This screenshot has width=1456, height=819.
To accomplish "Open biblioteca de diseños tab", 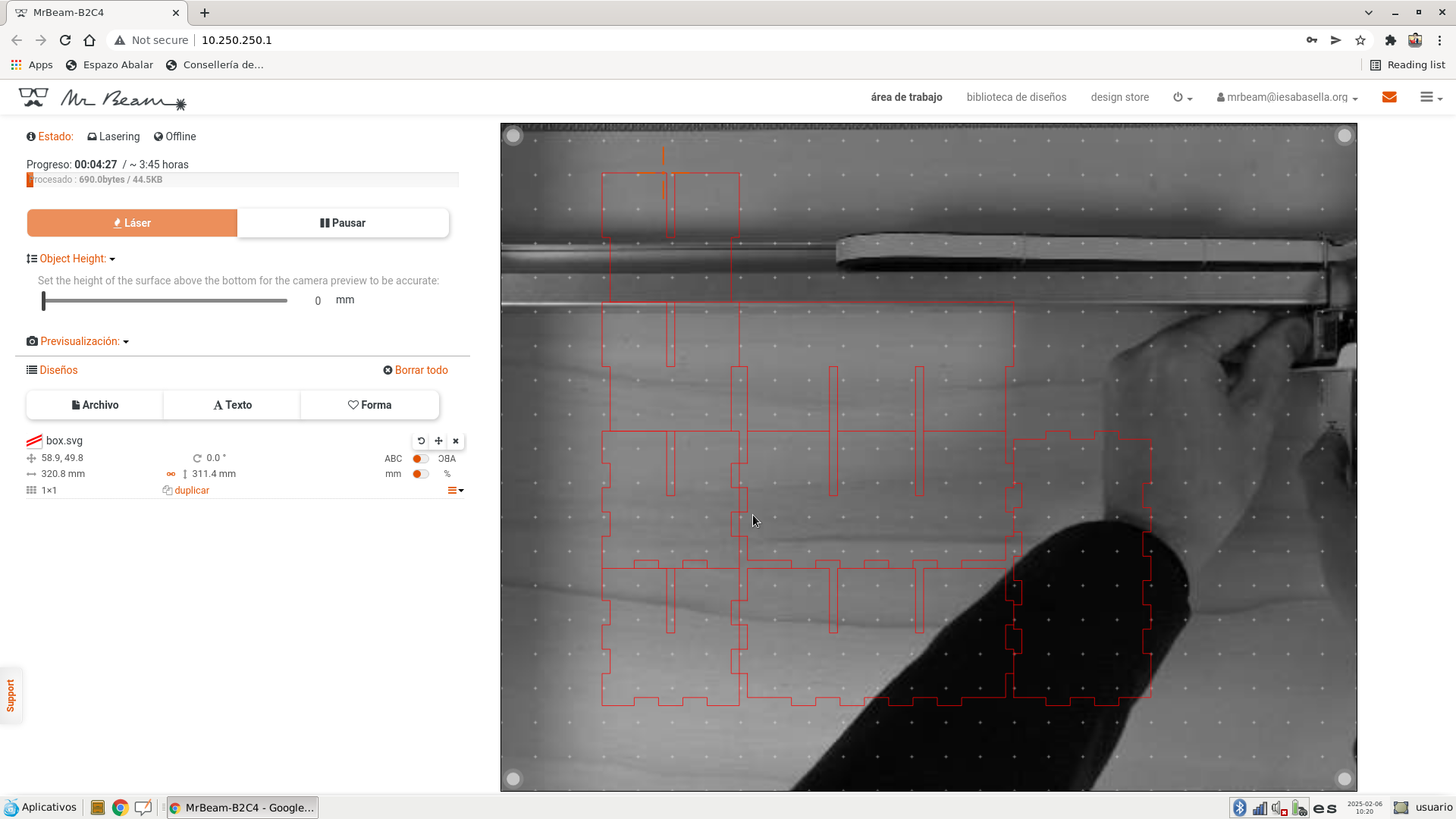I will pos(1016,97).
